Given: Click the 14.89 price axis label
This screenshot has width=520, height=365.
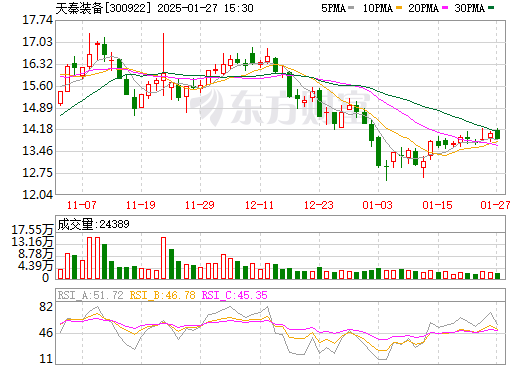Looking at the screenshot, I should (37, 108).
